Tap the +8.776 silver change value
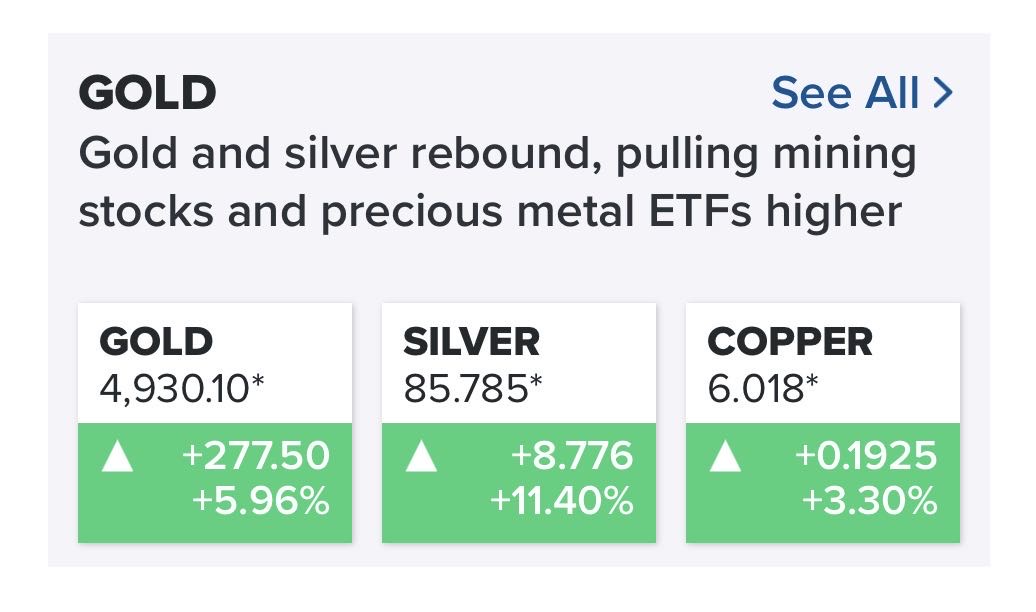 [x=571, y=457]
